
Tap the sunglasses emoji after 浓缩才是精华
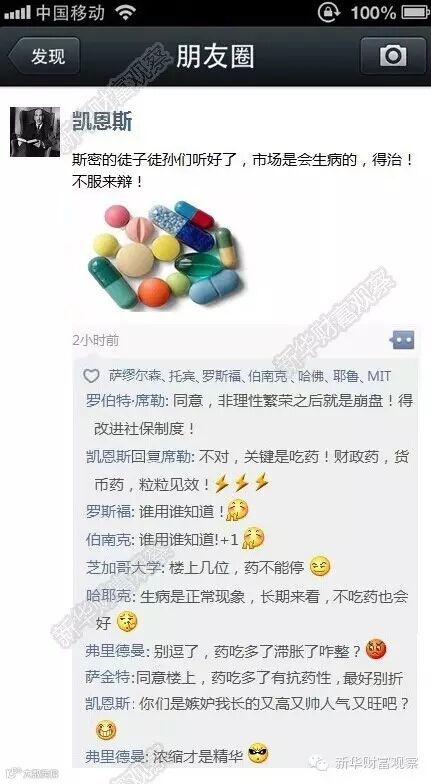pos(258,754)
